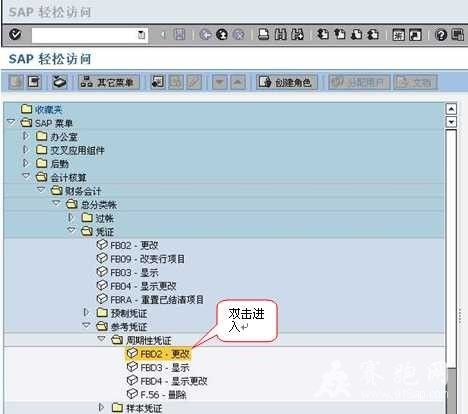Click the Help question mark icon

click(x=441, y=35)
